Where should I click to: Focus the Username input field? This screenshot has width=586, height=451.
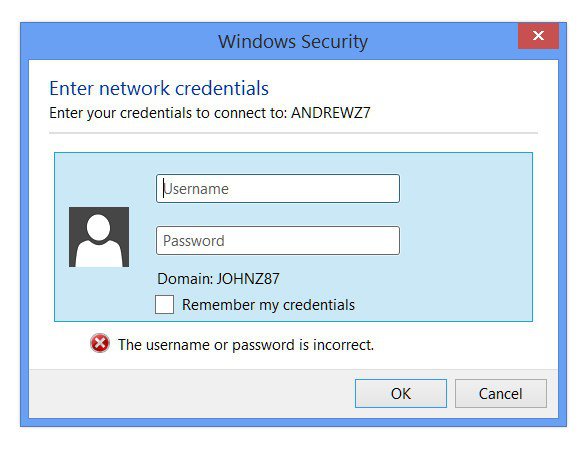pyautogui.click(x=278, y=189)
